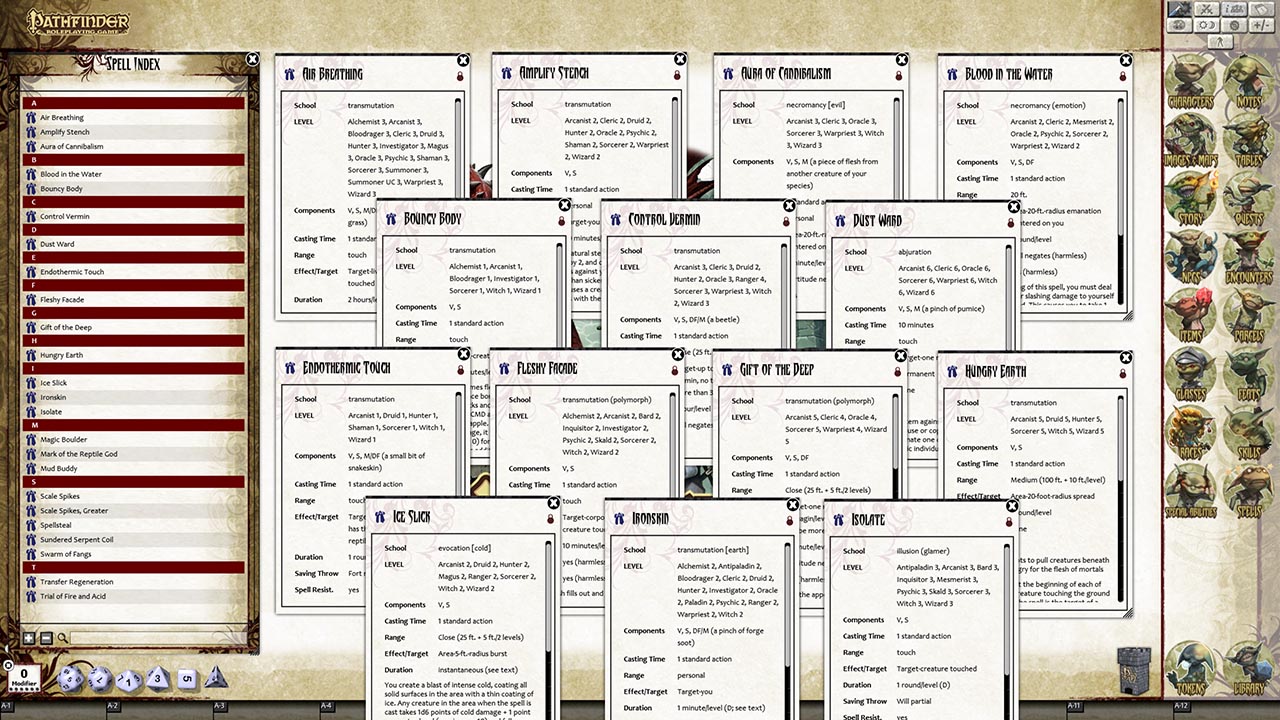Open Images & Maps from the sidebar
1280x720 pixels.
coord(1190,139)
